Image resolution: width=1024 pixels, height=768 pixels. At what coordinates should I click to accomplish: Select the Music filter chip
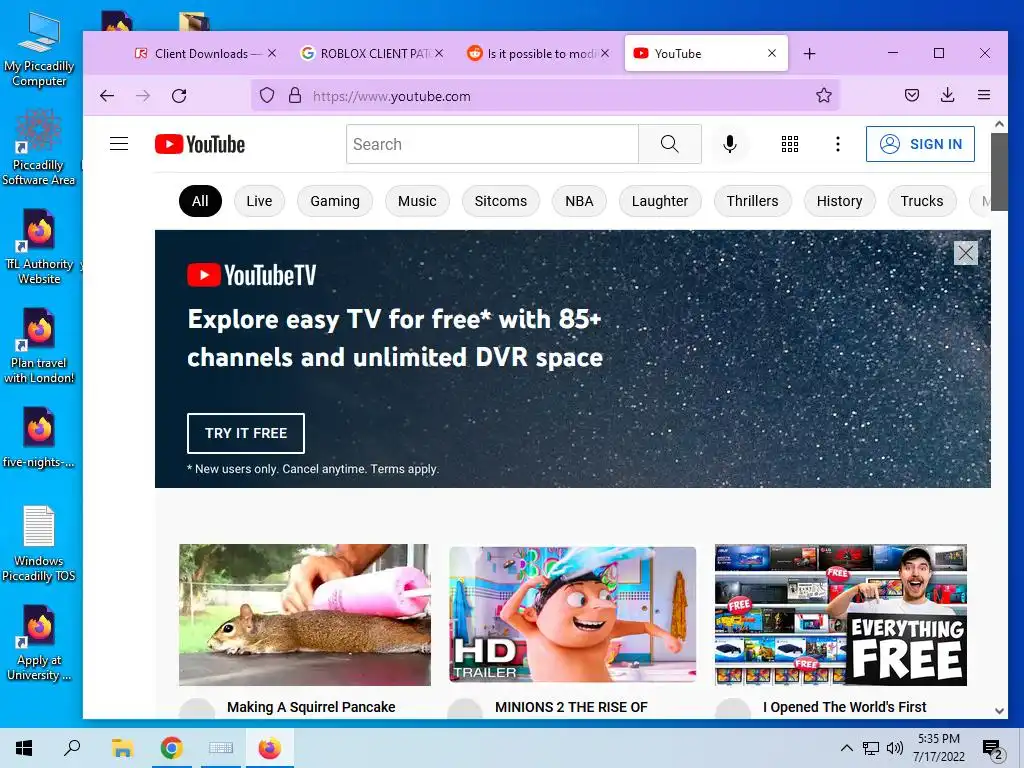(417, 201)
